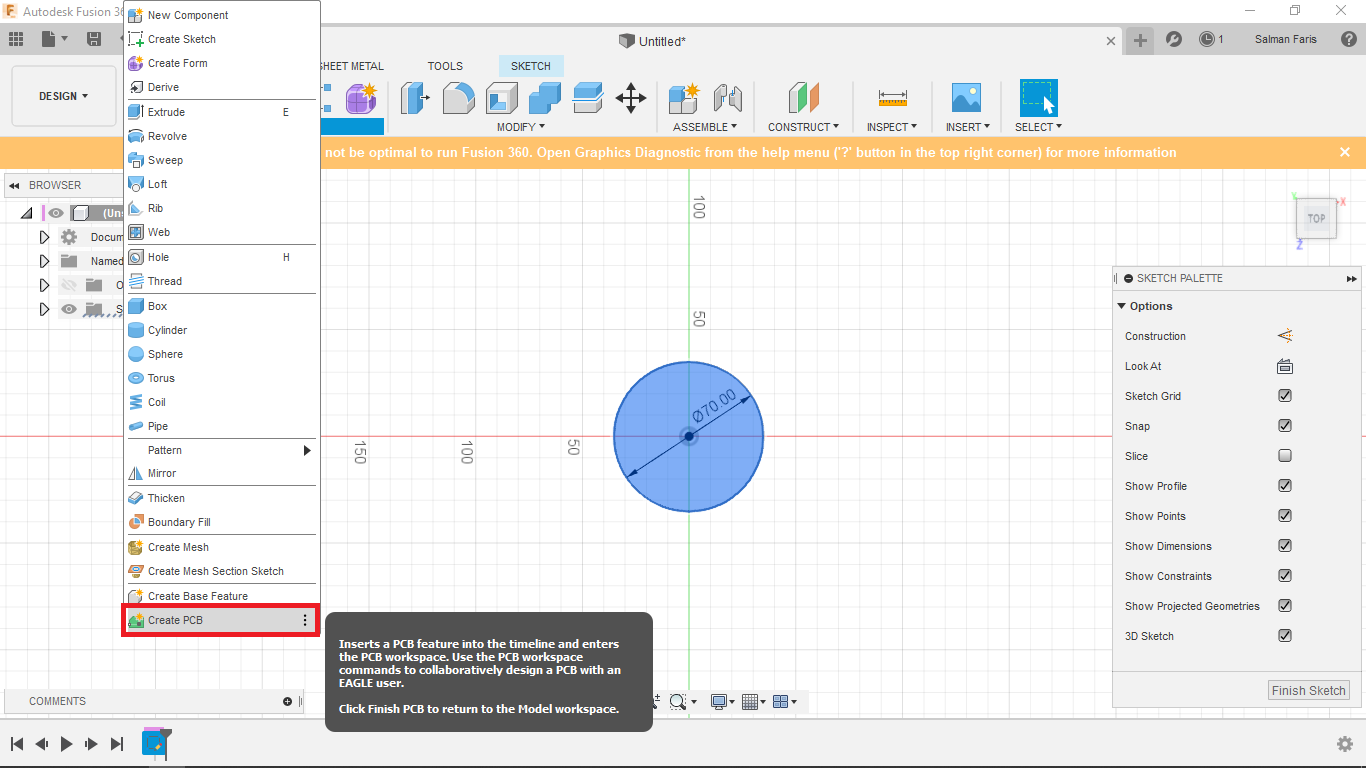The image size is (1366, 768).
Task: Open timeline settings gear icon
Action: pyautogui.click(x=1345, y=744)
